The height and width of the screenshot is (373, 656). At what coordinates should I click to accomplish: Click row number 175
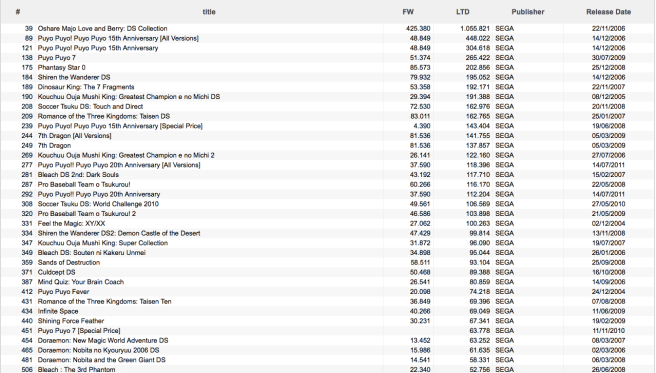(x=27, y=67)
